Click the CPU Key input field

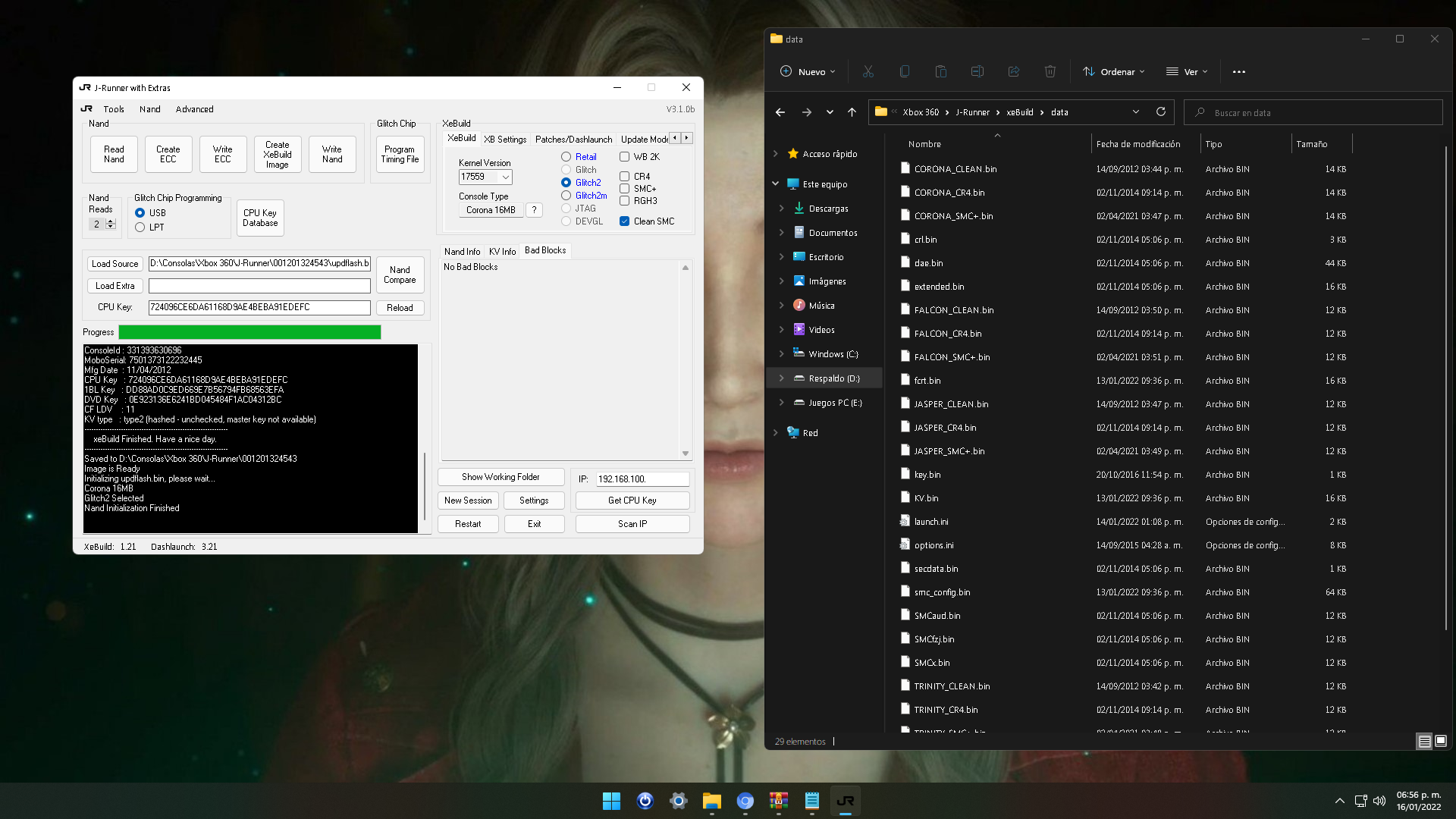pyautogui.click(x=259, y=307)
